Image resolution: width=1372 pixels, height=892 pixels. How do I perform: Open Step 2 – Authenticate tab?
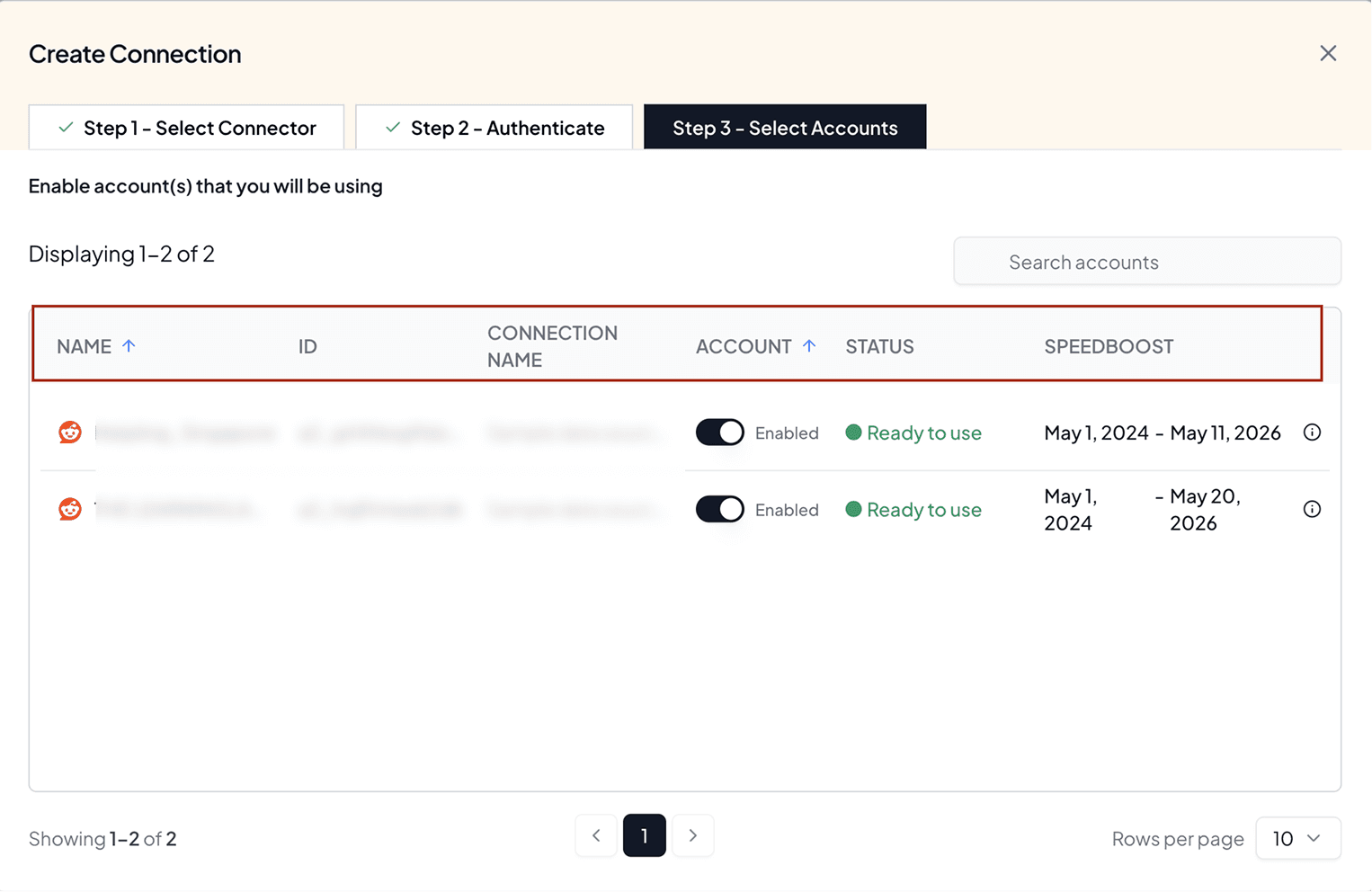pos(494,128)
